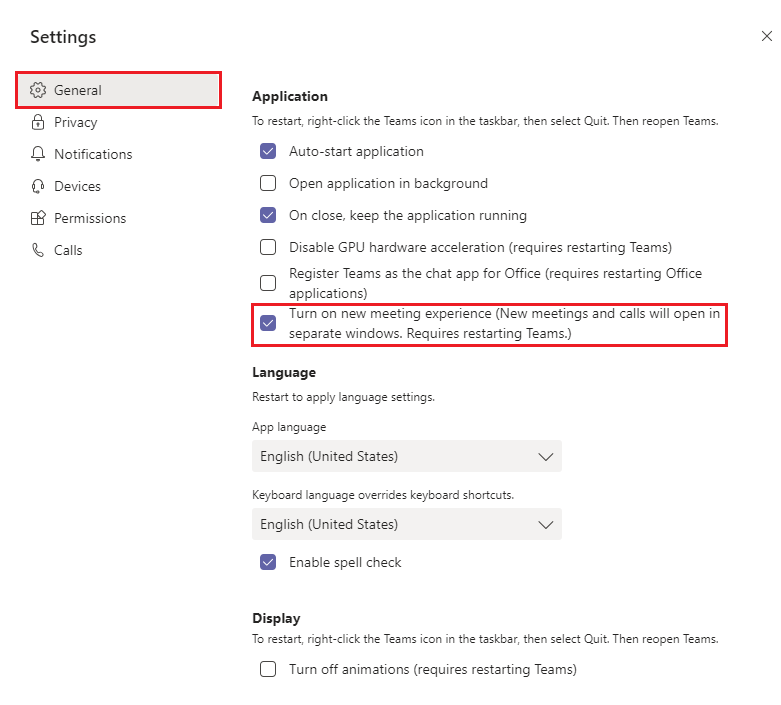
Task: Click the Display section heading
Action: pyautogui.click(x=276, y=618)
